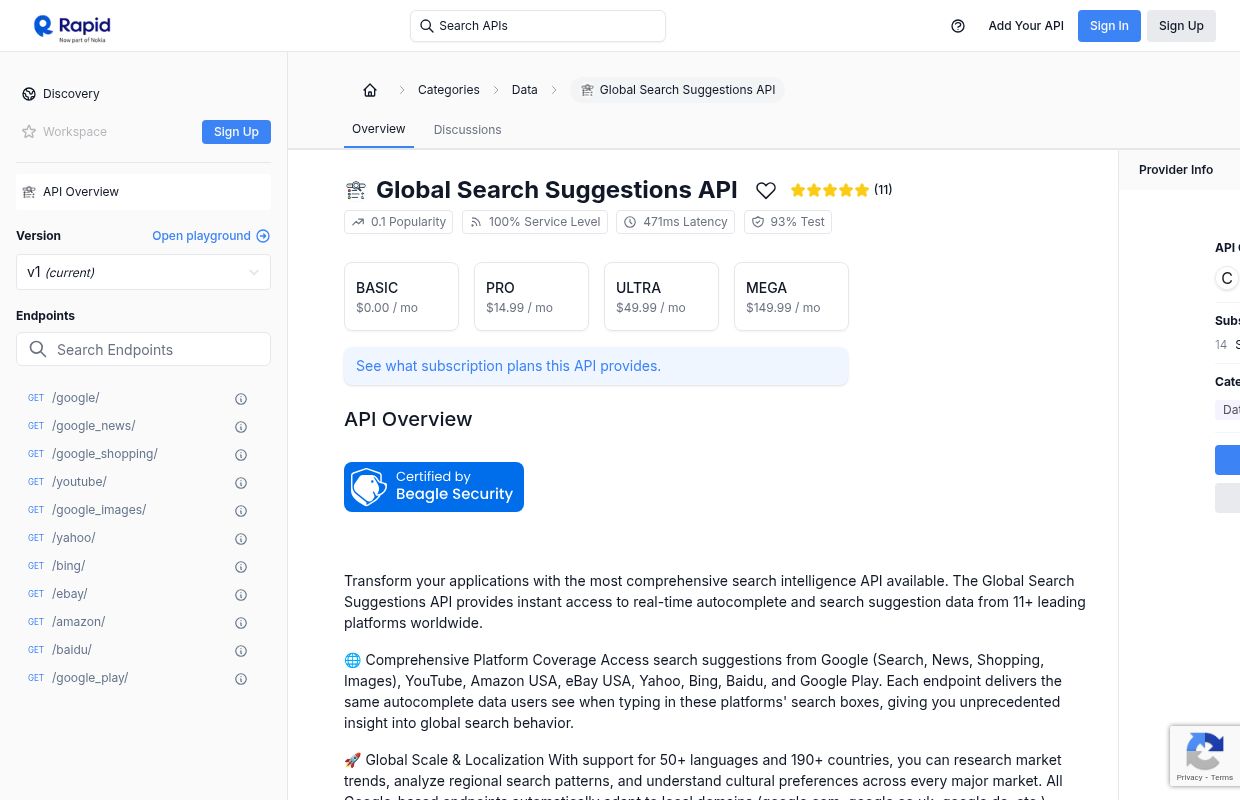The image size is (1240, 800).
Task: Open the /youtube/ endpoint
Action: coord(79,482)
